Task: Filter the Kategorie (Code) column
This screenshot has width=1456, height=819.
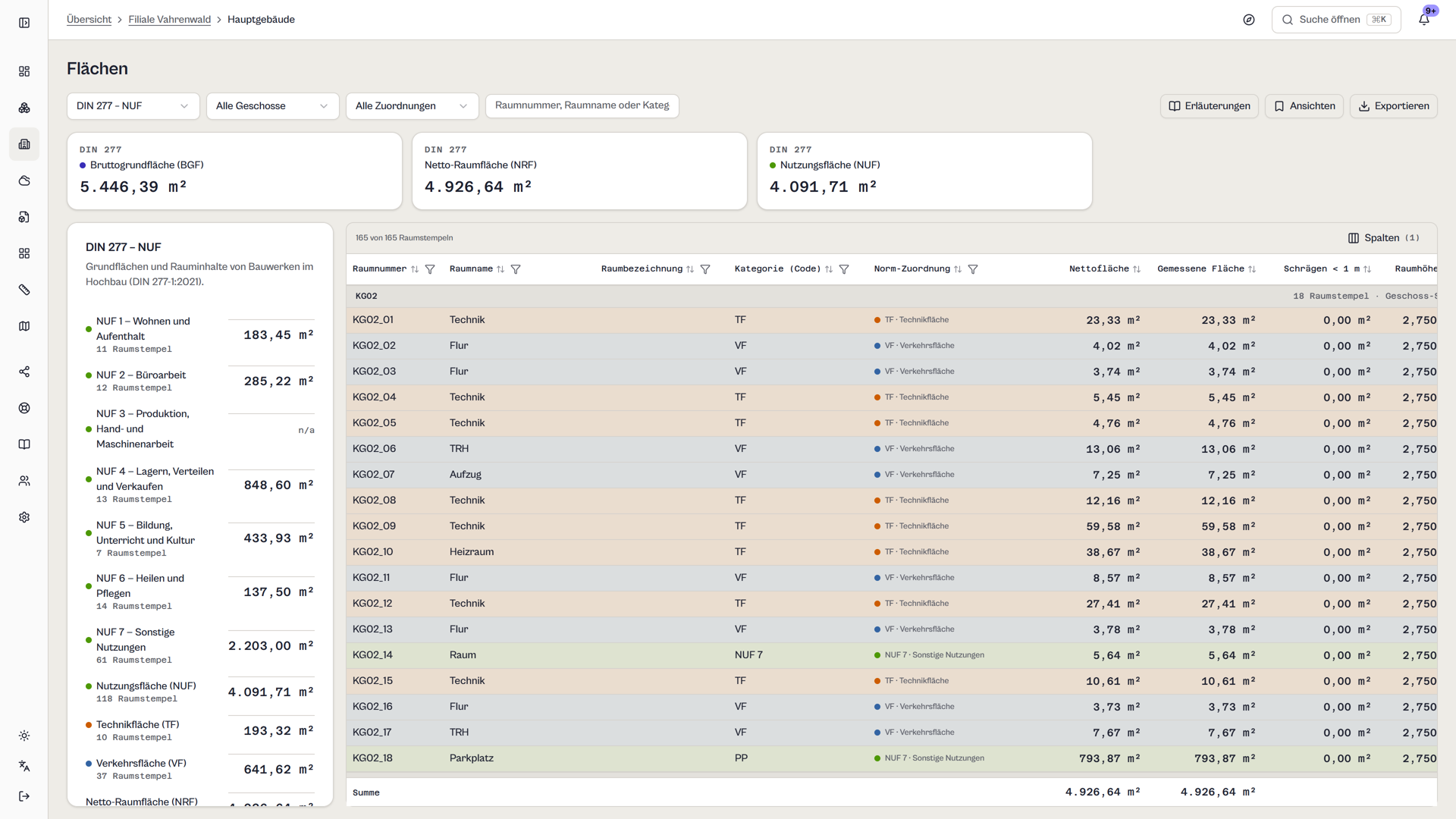Action: [x=844, y=269]
